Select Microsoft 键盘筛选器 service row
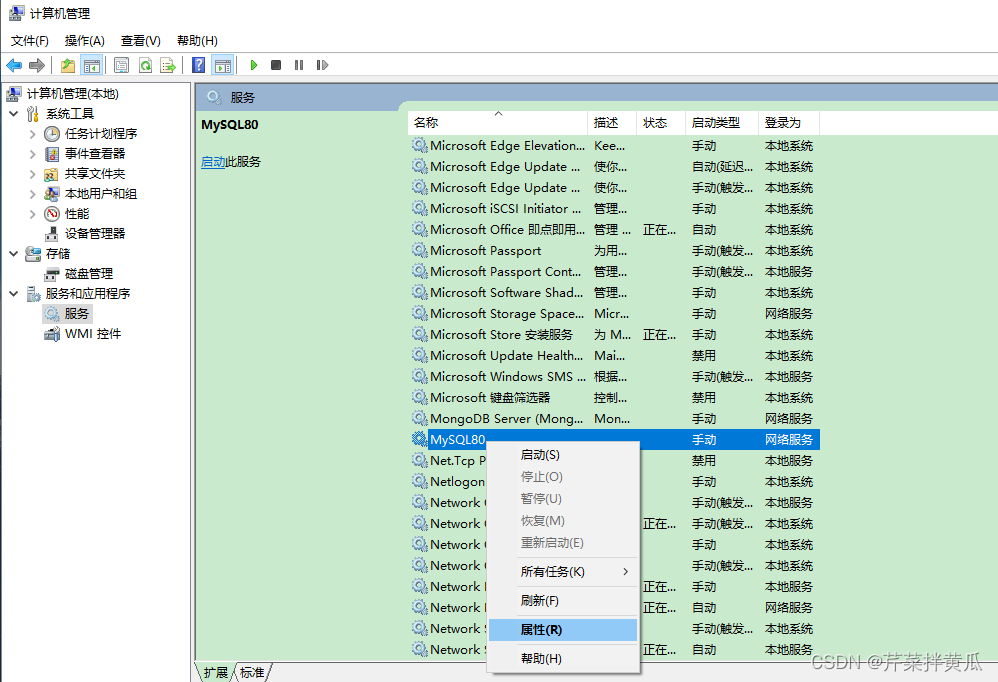Image resolution: width=998 pixels, height=682 pixels. pyautogui.click(x=614, y=398)
